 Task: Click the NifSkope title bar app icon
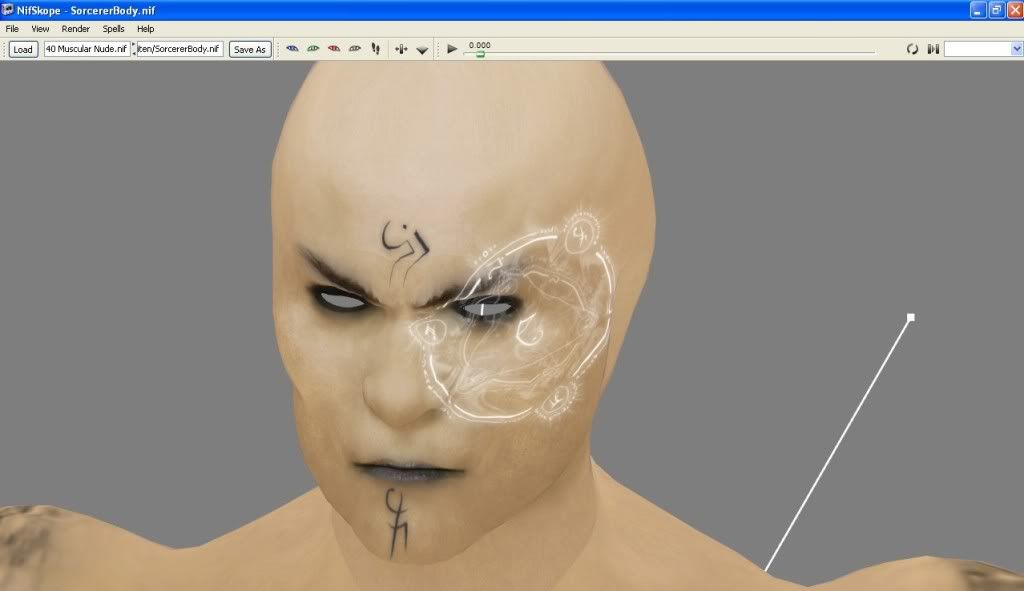pos(8,9)
